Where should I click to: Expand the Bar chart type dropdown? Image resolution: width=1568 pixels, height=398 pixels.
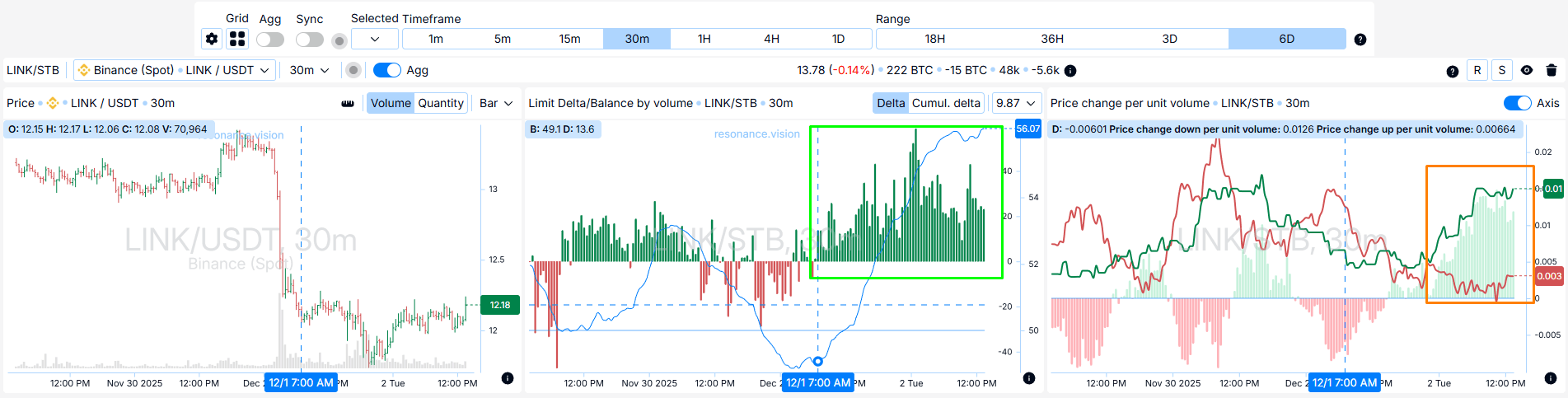click(x=496, y=103)
